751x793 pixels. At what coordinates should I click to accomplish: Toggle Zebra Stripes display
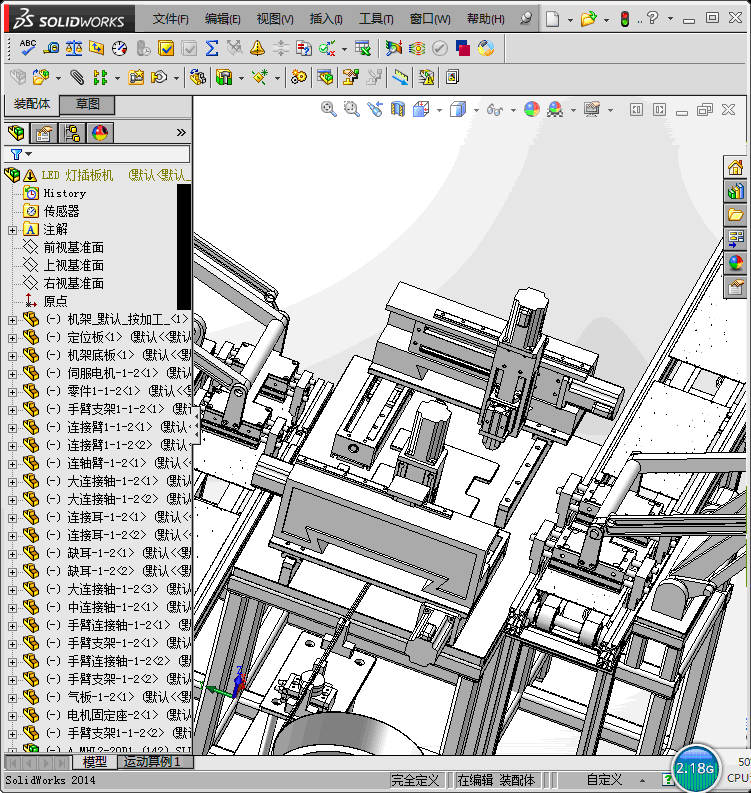tap(417, 48)
